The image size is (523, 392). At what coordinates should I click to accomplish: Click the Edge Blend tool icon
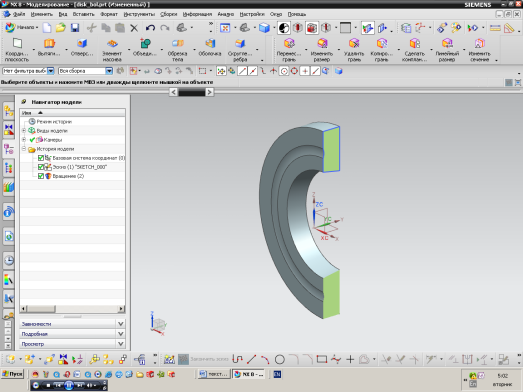click(240, 49)
